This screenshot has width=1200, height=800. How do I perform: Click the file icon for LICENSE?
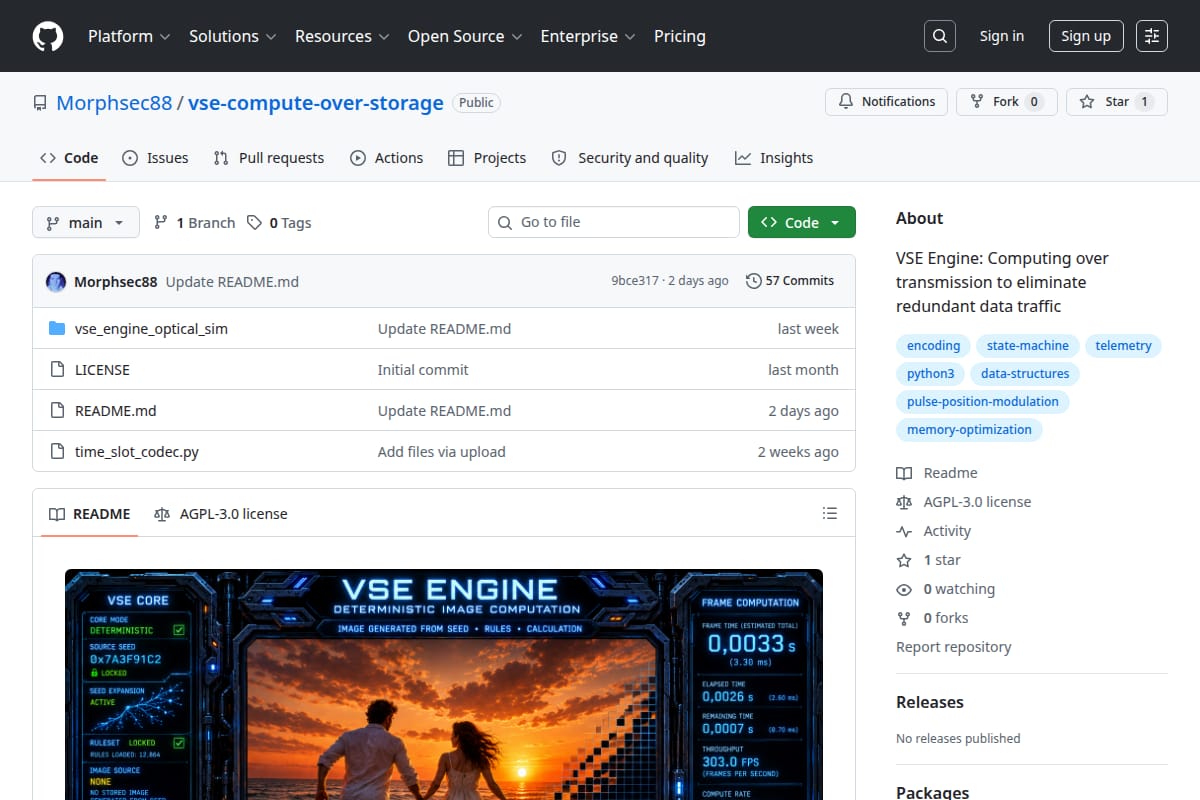[57, 370]
